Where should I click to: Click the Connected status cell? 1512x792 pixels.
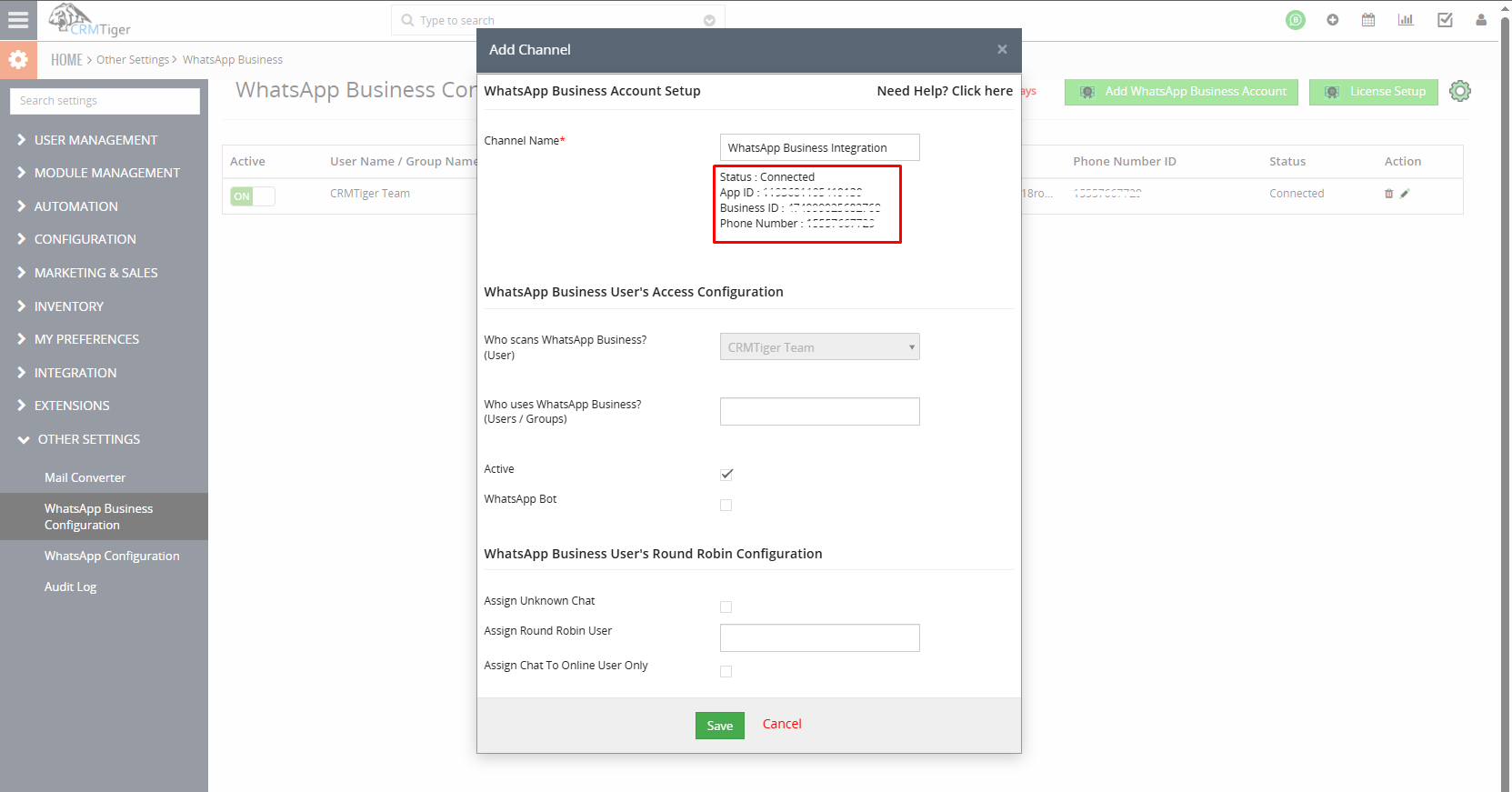point(1297,194)
